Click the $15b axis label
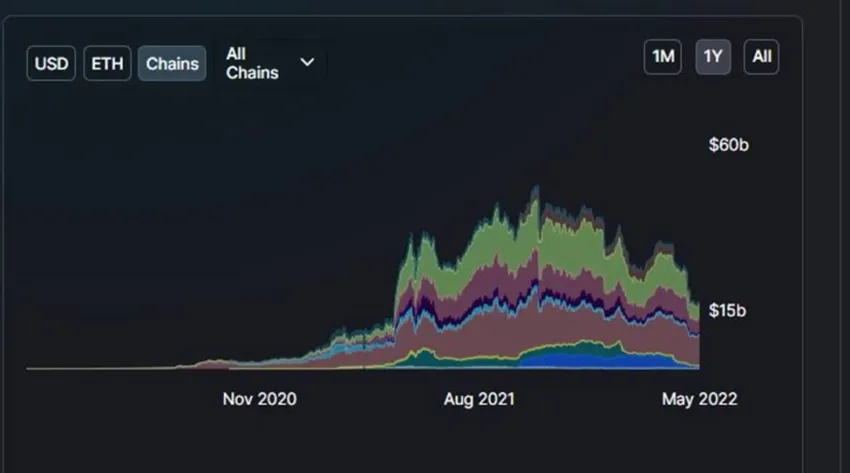 point(727,310)
